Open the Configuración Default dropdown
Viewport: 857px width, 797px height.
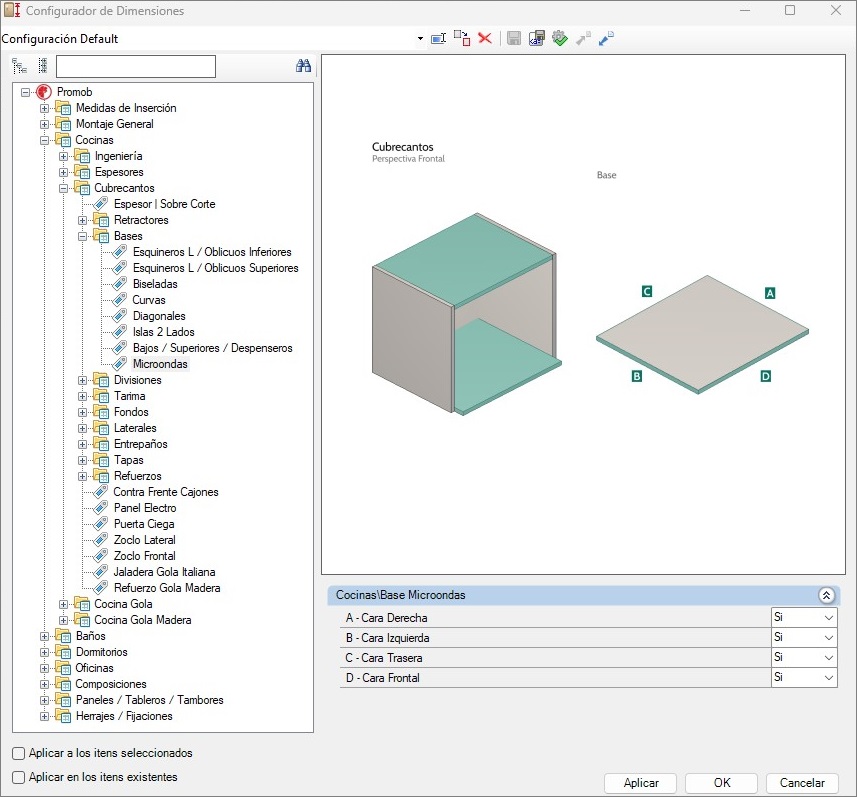click(420, 39)
